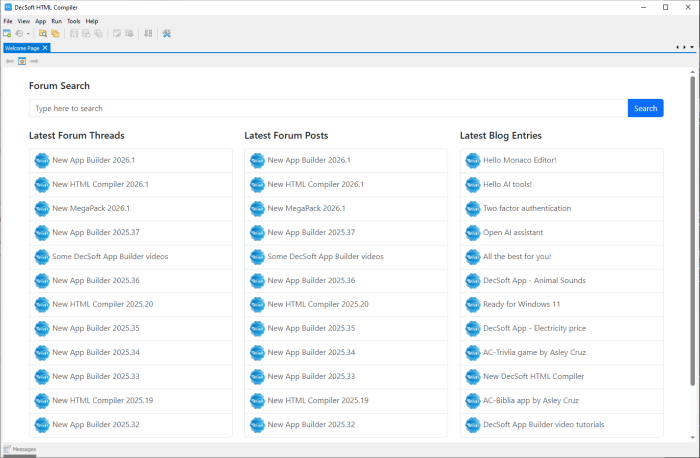Click the vertical scrollbar thumb
The image size is (700, 458).
[x=693, y=231]
